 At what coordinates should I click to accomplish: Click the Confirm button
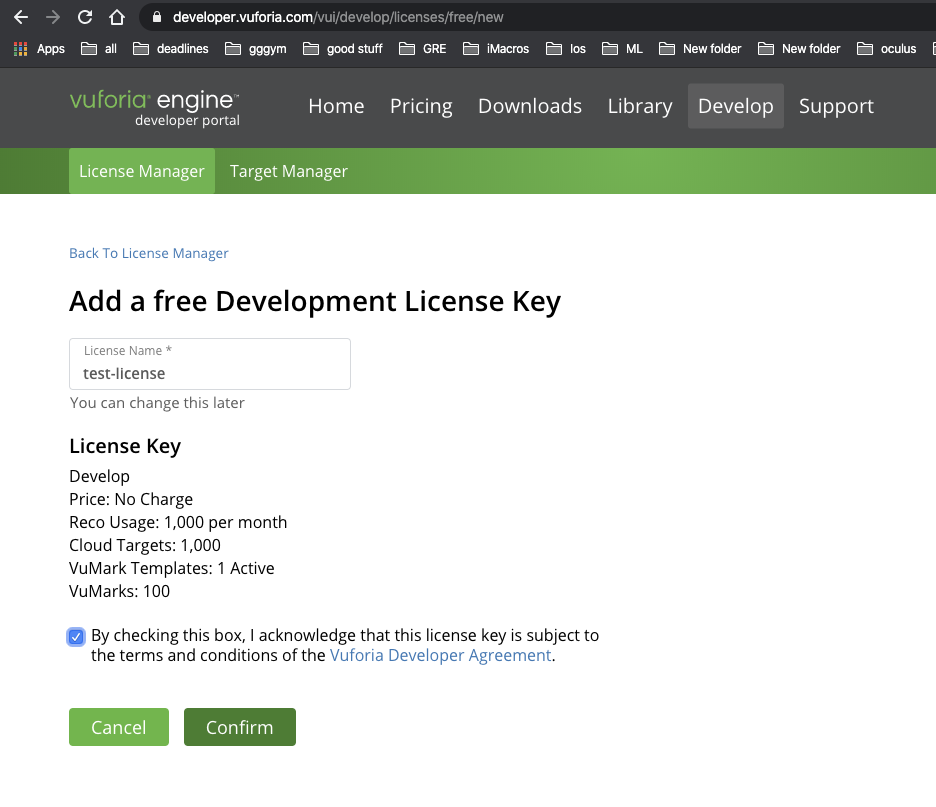(240, 727)
